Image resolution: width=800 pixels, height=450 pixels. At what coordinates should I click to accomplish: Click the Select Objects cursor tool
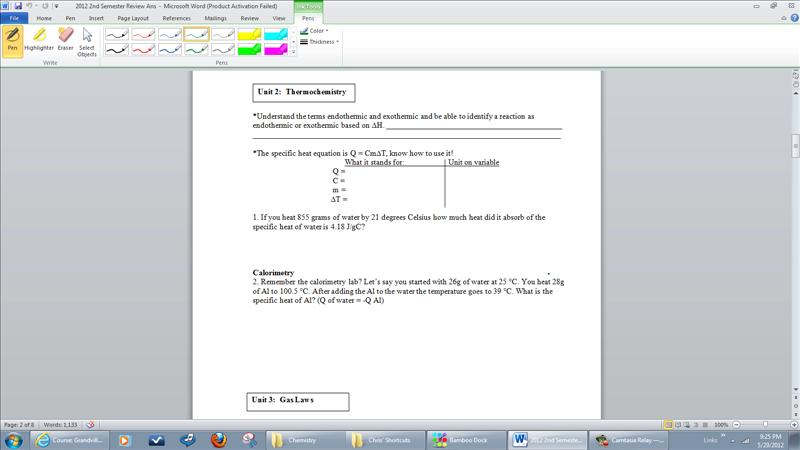pos(87,42)
